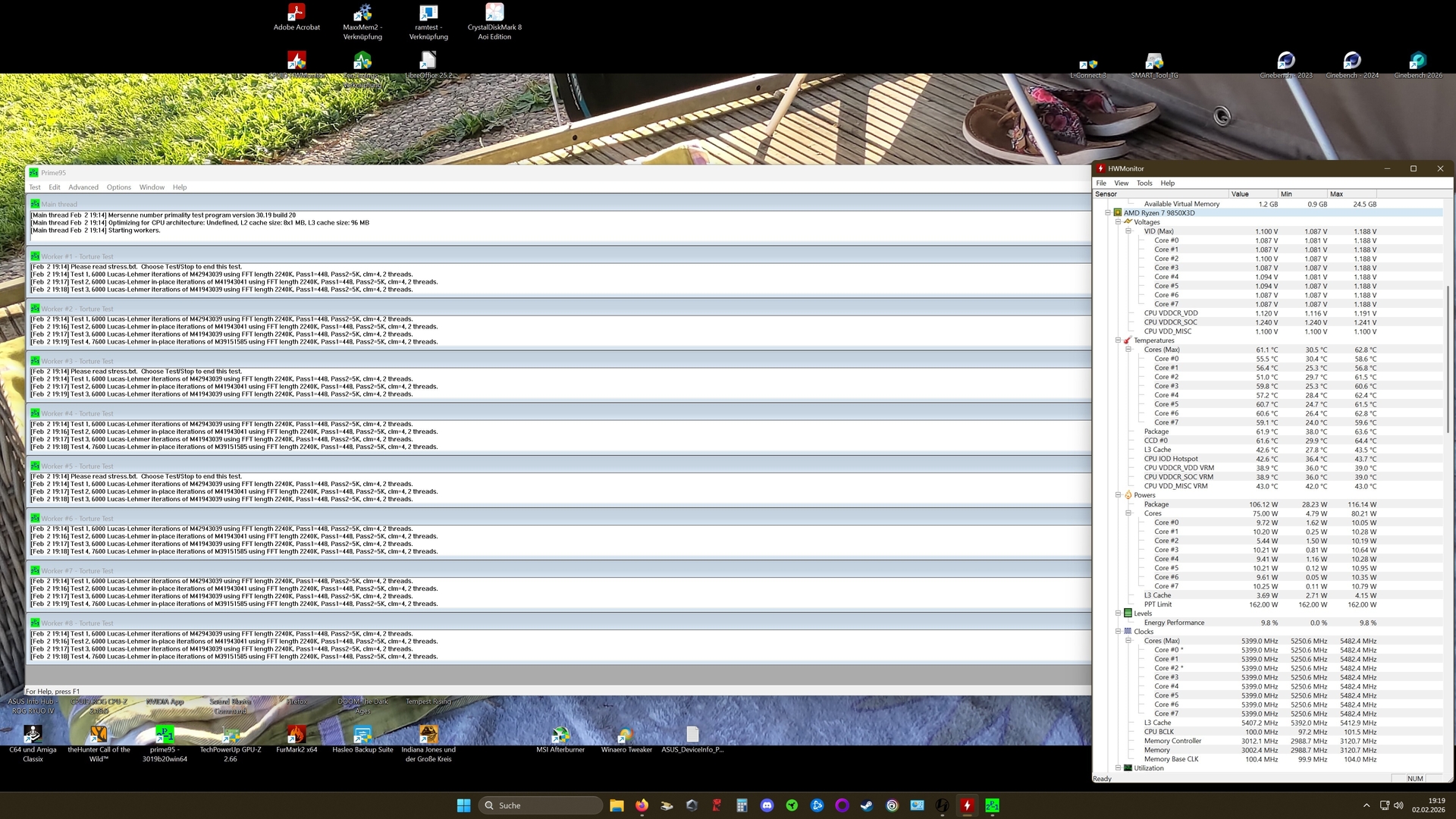Open FurMark2 x64 desktop shortcut
This screenshot has height=819, width=1456.
tap(297, 734)
